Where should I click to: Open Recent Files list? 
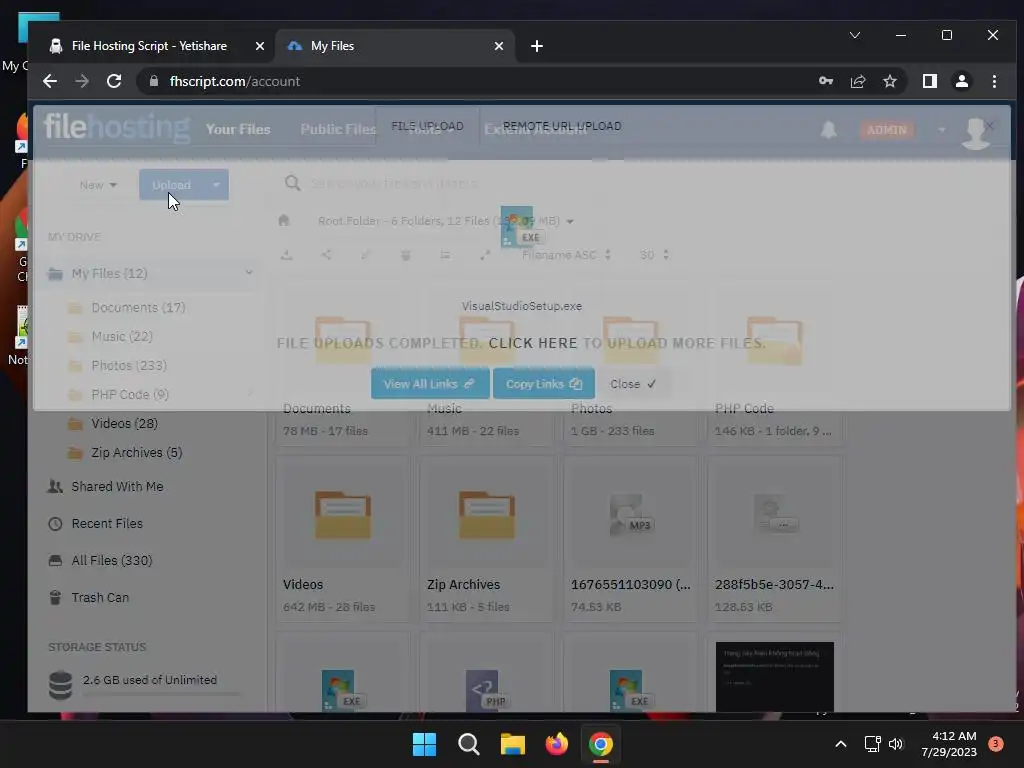point(107,524)
